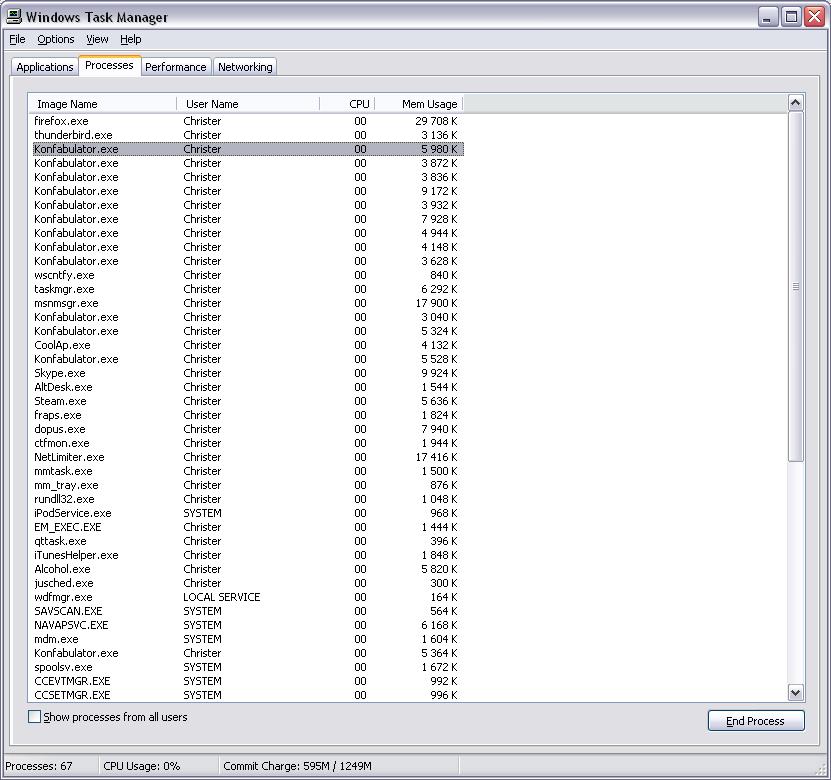The width and height of the screenshot is (831, 780).
Task: Select the Alcohol.exe process
Action: [248, 569]
